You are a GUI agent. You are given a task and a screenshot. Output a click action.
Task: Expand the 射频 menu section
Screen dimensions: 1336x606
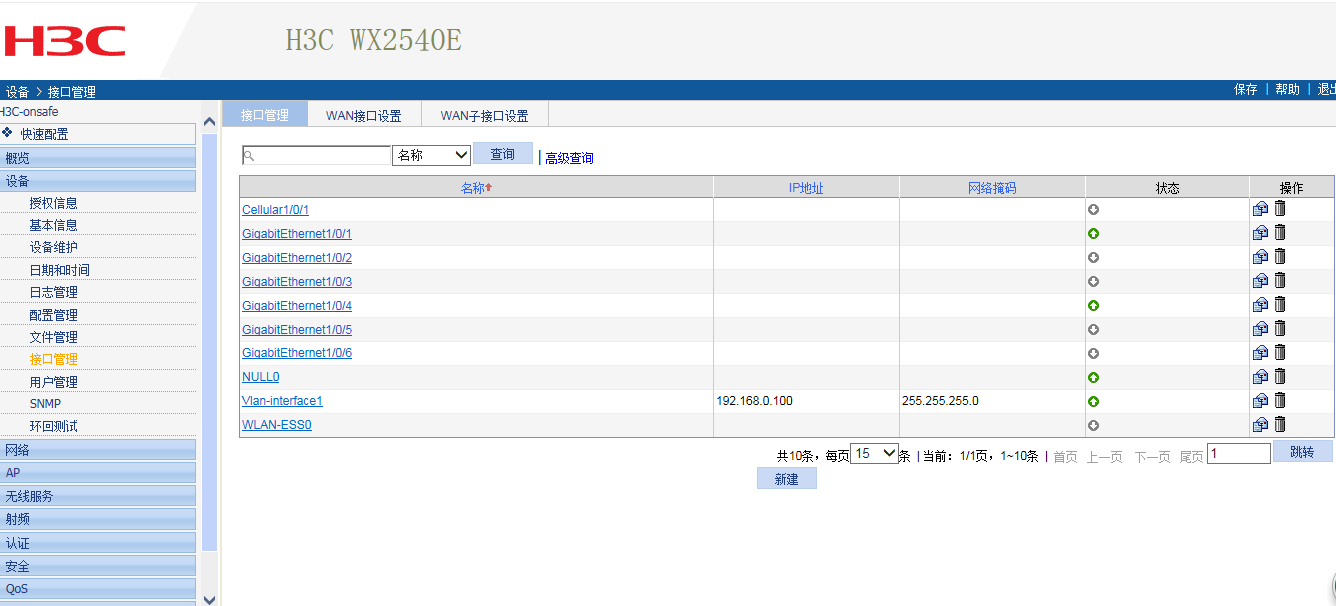click(x=98, y=519)
